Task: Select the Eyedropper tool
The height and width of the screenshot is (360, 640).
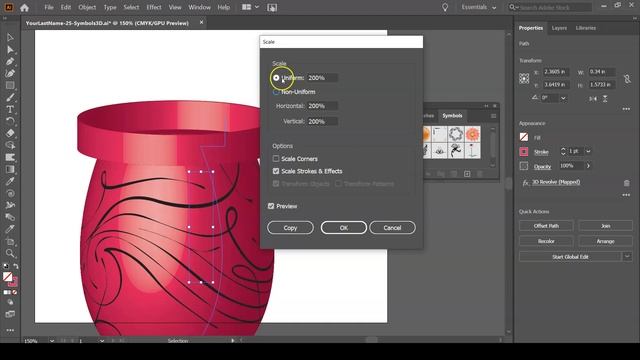Action: (x=10, y=181)
